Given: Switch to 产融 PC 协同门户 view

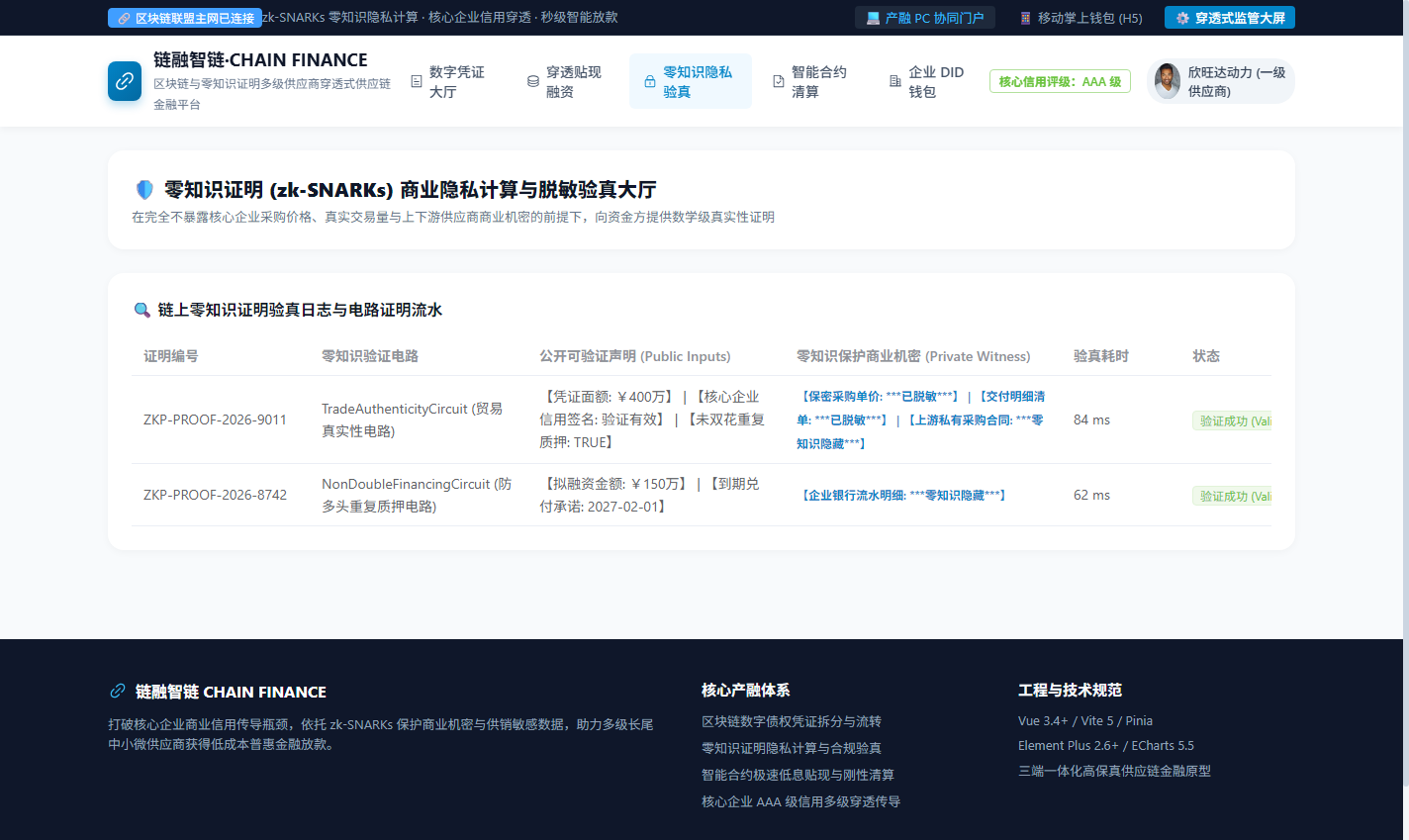Looking at the screenshot, I should coord(925,18).
